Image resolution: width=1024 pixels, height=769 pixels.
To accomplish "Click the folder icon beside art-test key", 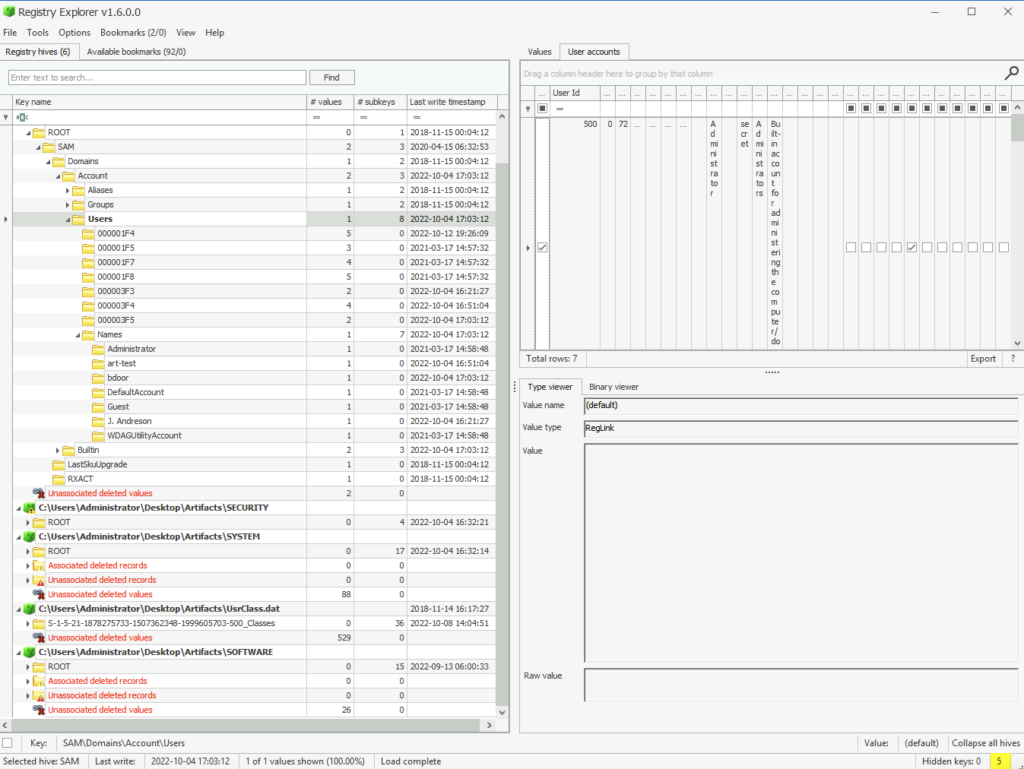I will (x=98, y=364).
